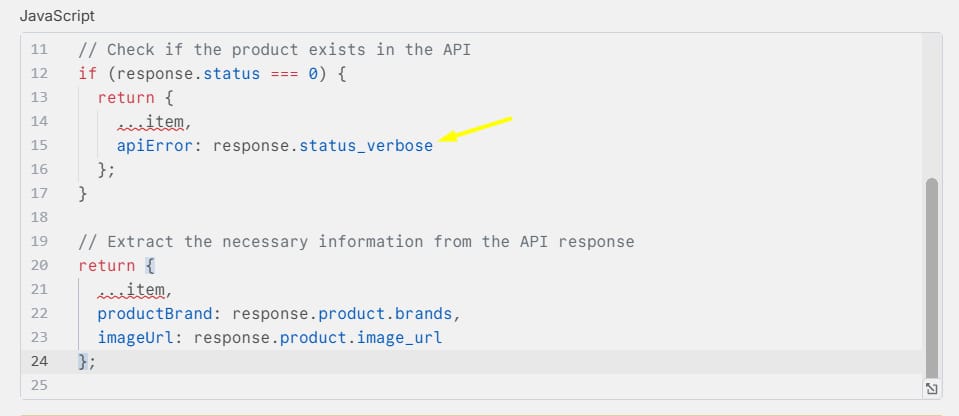The image size is (959, 416).
Task: Click the empty line 25 in editor
Action: click(x=471, y=385)
